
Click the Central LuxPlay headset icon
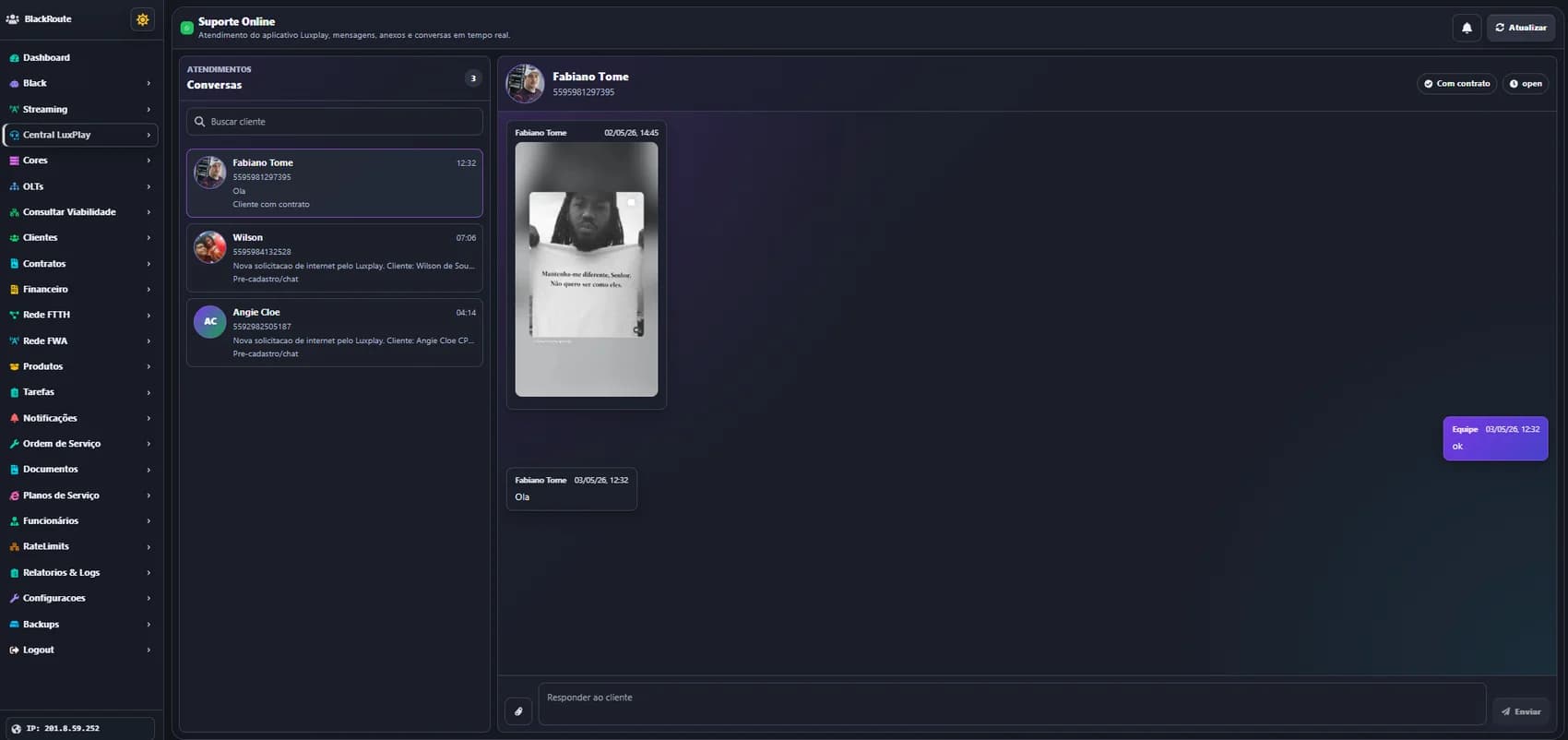14,135
